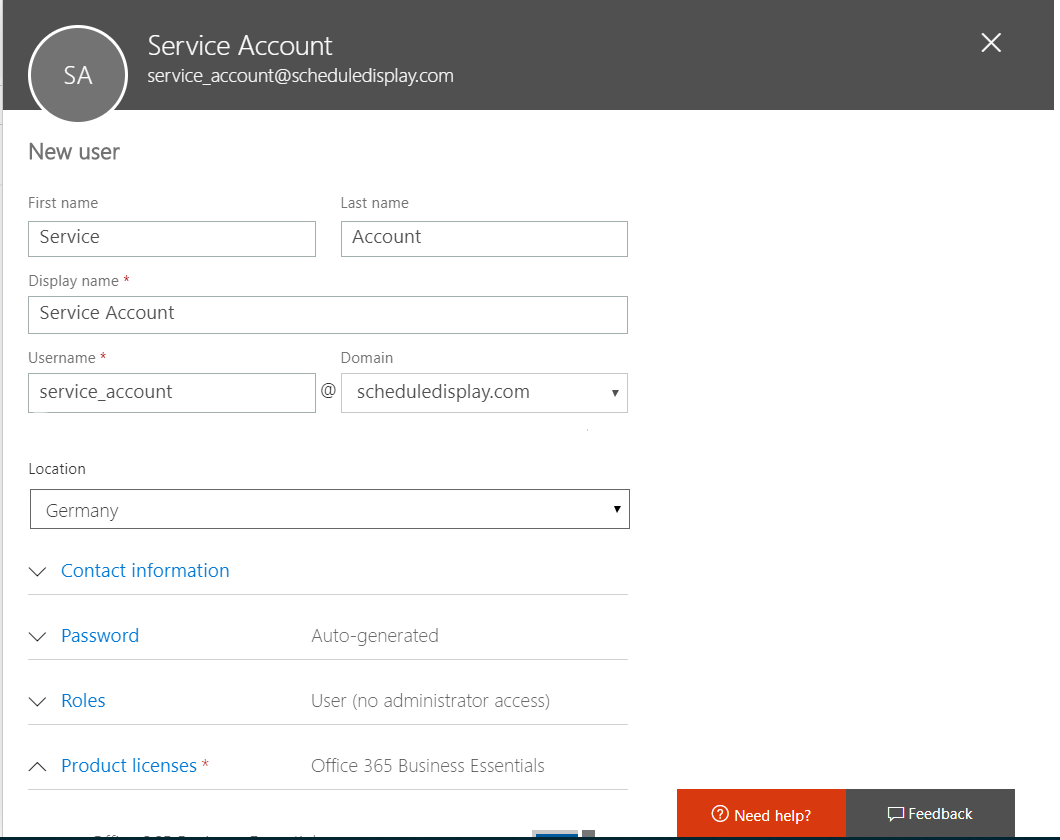
Task: Close the New user panel
Action: tap(990, 43)
